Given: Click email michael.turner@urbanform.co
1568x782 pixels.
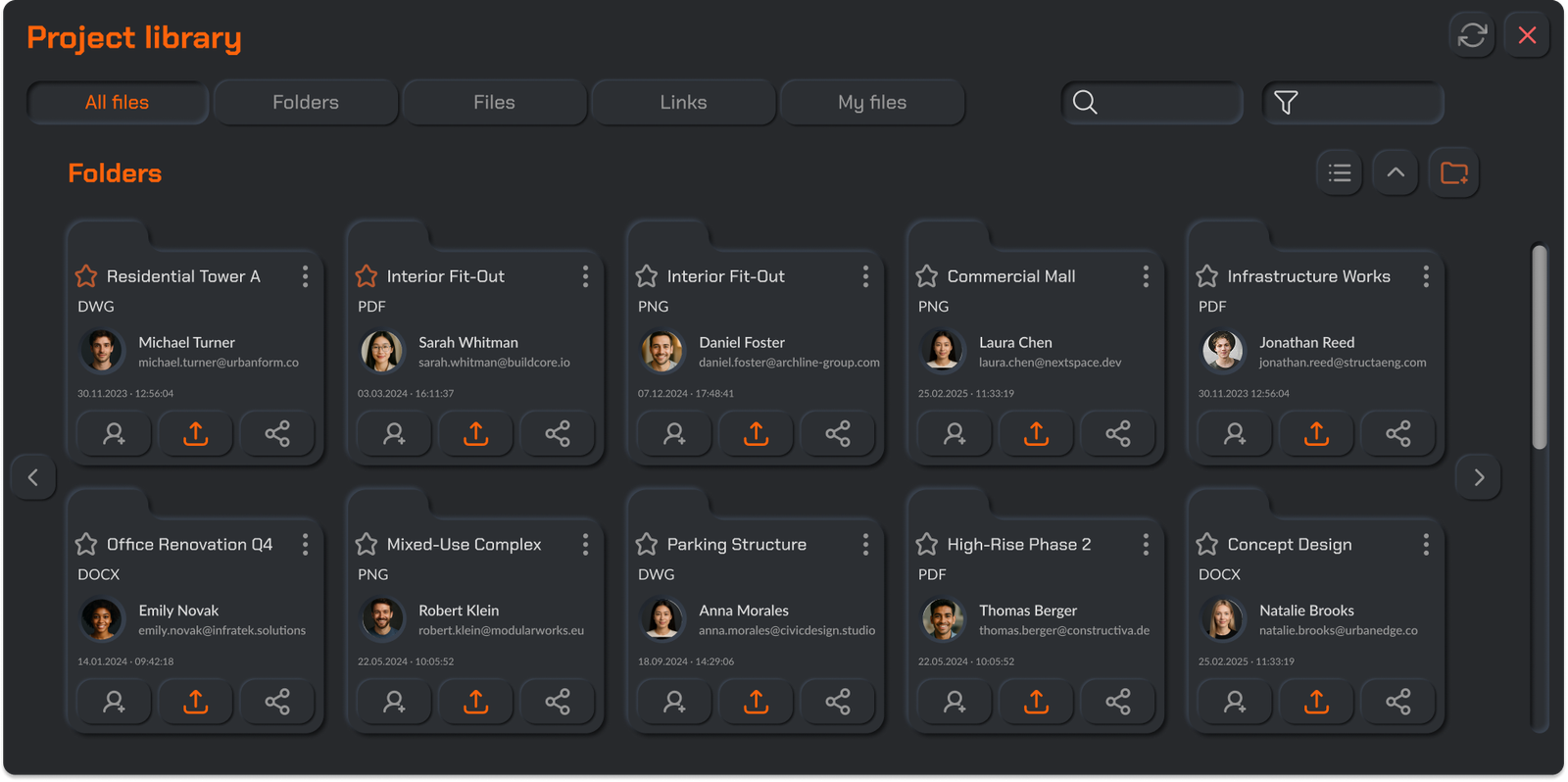Looking at the screenshot, I should pos(219,363).
